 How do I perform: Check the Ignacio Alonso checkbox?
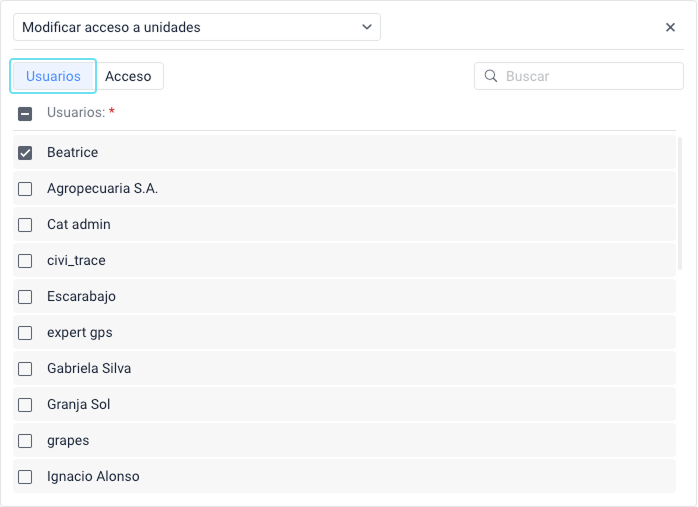(25, 477)
